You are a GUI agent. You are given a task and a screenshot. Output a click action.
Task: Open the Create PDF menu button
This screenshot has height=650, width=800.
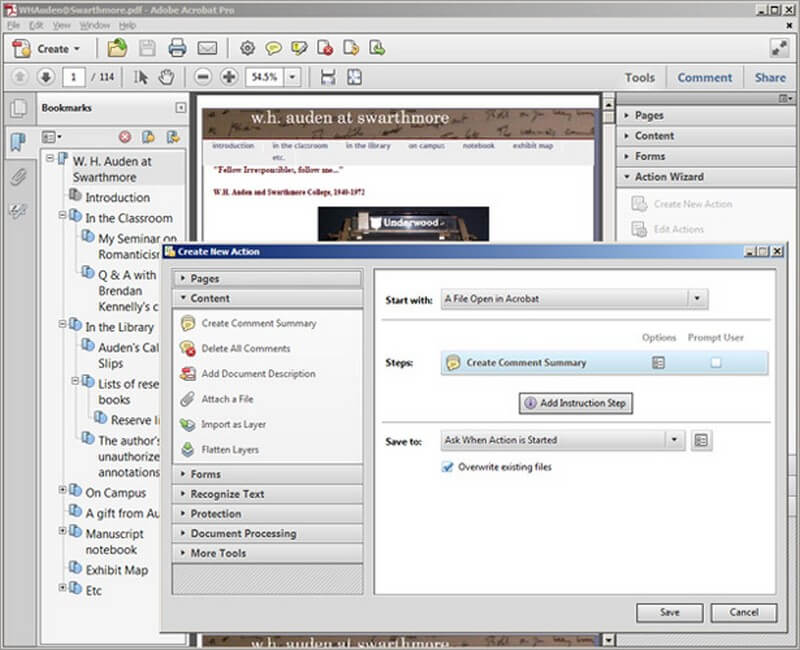(x=46, y=49)
